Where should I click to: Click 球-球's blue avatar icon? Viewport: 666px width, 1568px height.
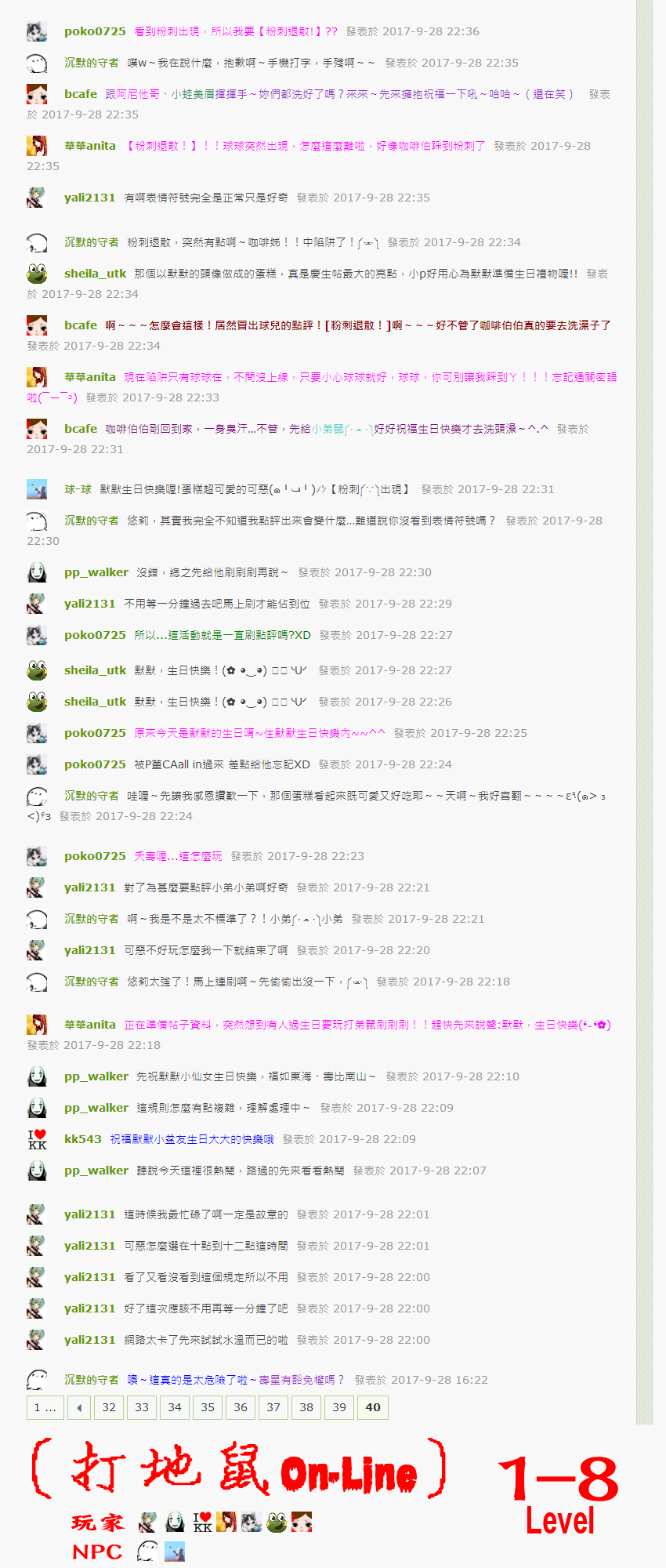pyautogui.click(x=37, y=489)
